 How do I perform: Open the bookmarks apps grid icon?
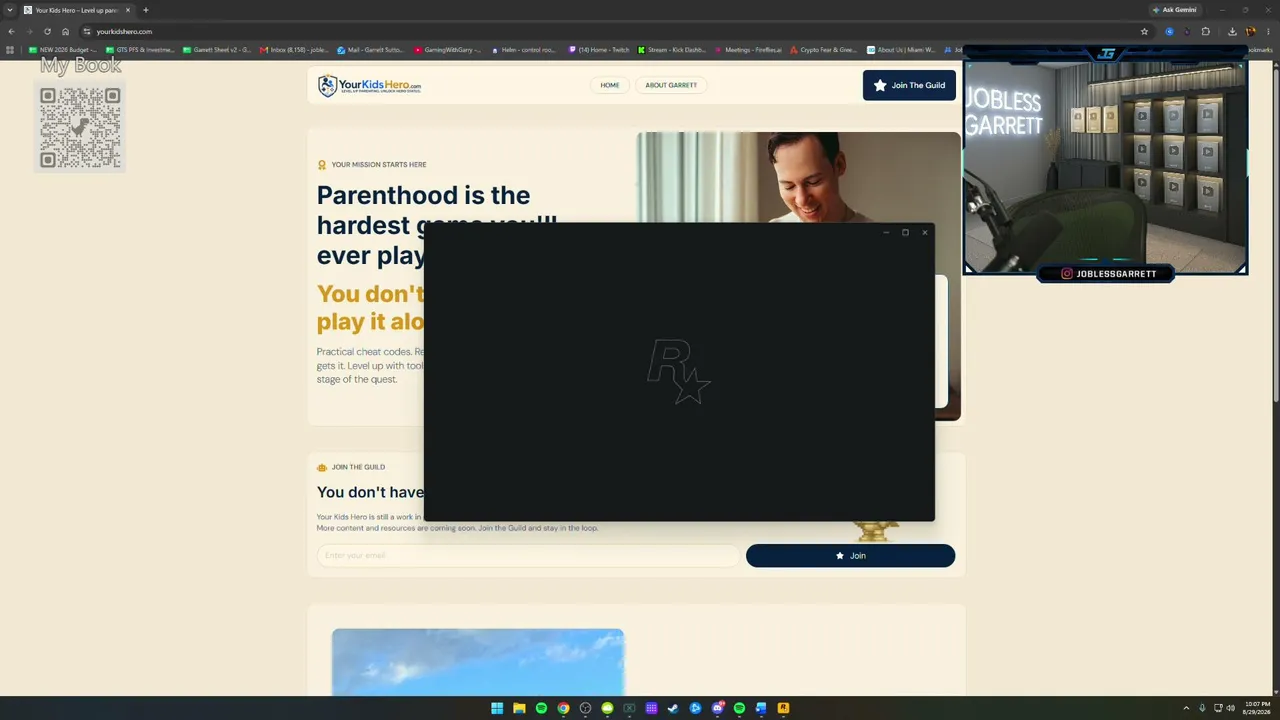coord(10,50)
